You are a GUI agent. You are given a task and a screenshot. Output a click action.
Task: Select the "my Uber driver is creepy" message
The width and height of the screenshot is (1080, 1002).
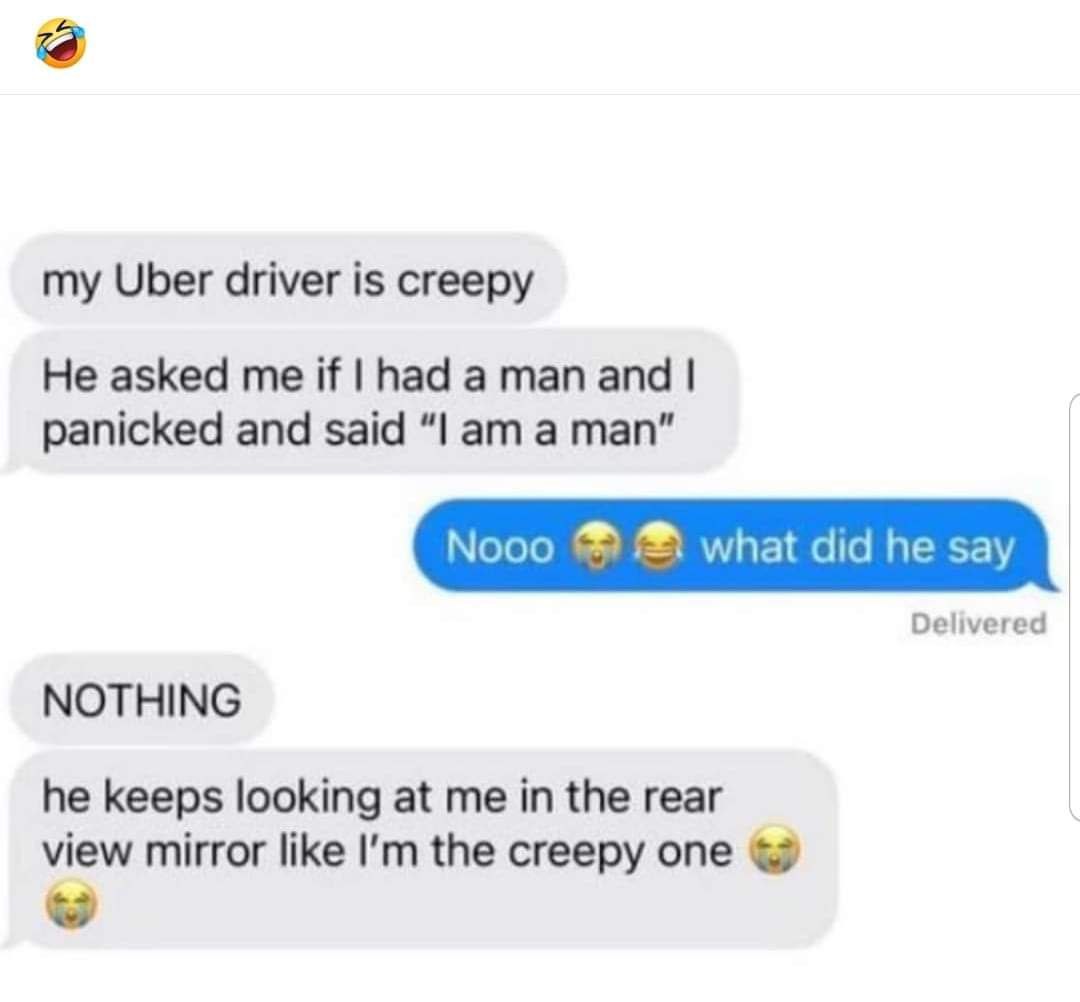click(x=288, y=281)
